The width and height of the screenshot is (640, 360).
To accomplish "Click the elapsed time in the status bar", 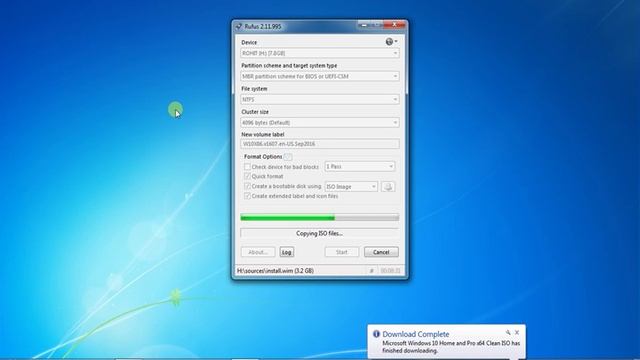I will [390, 271].
